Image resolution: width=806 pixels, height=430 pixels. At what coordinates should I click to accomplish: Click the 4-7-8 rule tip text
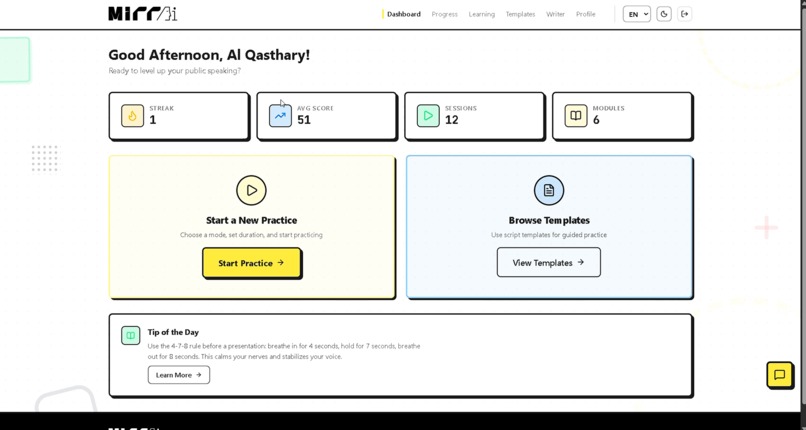284,351
